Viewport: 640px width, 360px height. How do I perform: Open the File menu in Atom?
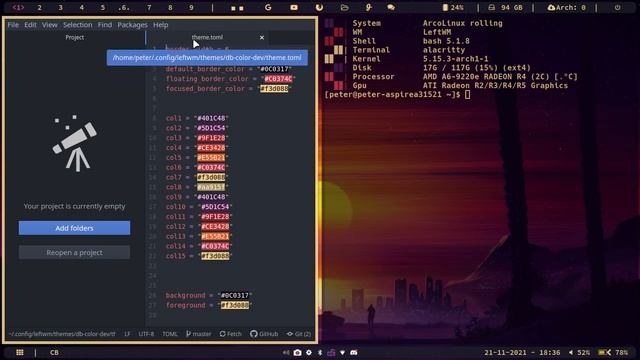pyautogui.click(x=13, y=25)
